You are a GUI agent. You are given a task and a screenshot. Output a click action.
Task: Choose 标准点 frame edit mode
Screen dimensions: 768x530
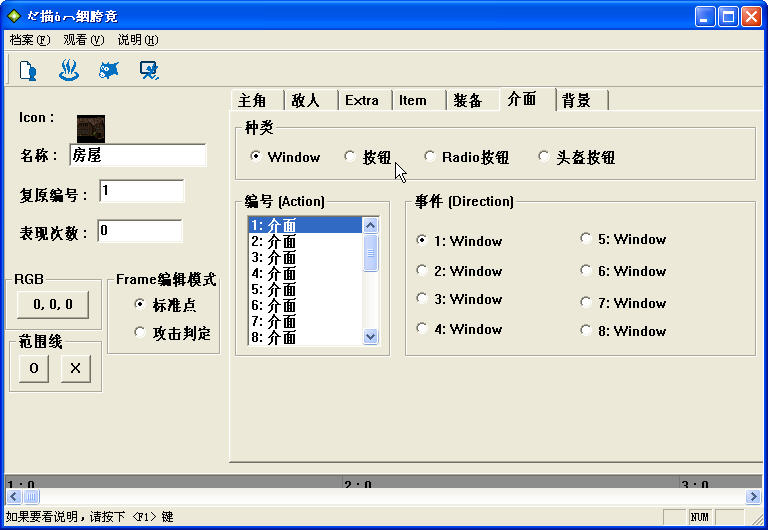(x=166, y=305)
